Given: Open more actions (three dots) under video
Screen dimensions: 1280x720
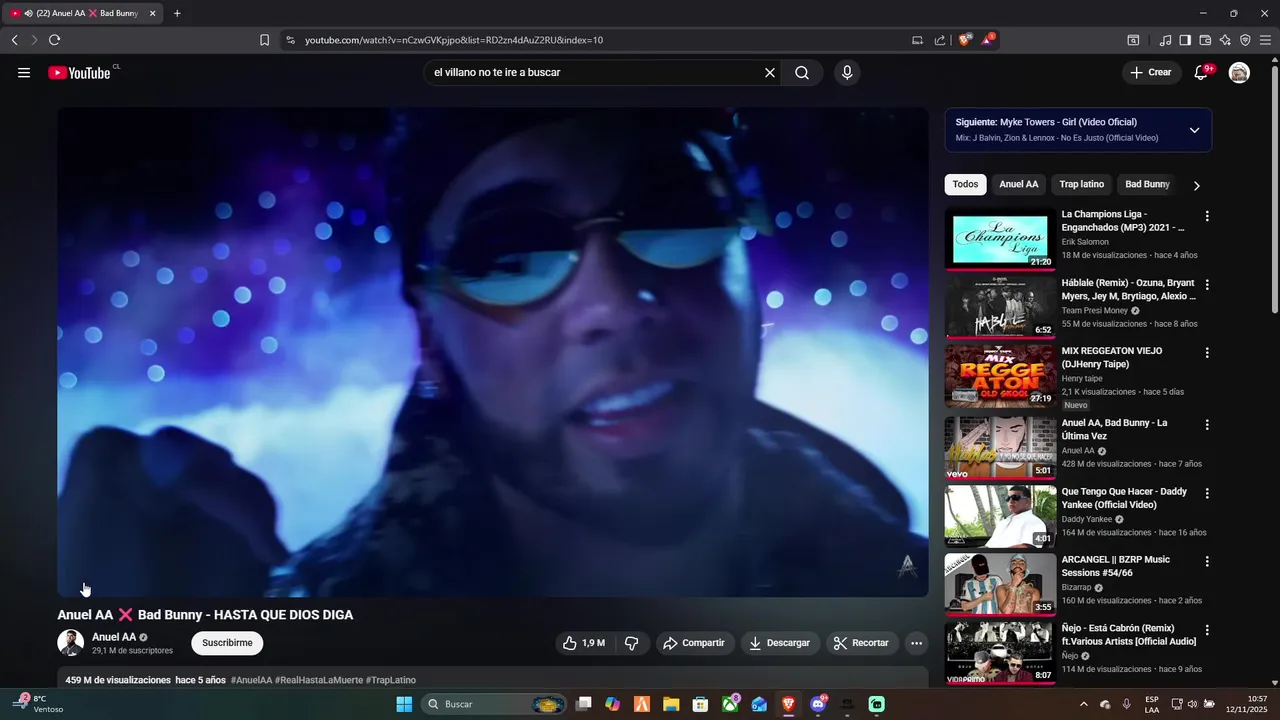Looking at the screenshot, I should (x=916, y=643).
